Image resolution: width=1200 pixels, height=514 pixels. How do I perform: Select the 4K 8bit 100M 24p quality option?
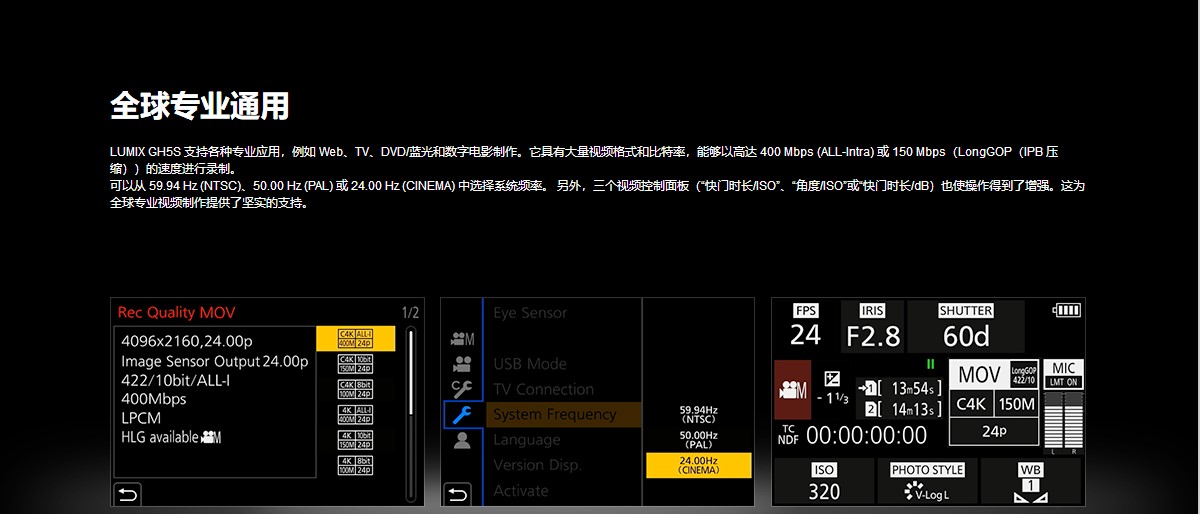tap(356, 465)
